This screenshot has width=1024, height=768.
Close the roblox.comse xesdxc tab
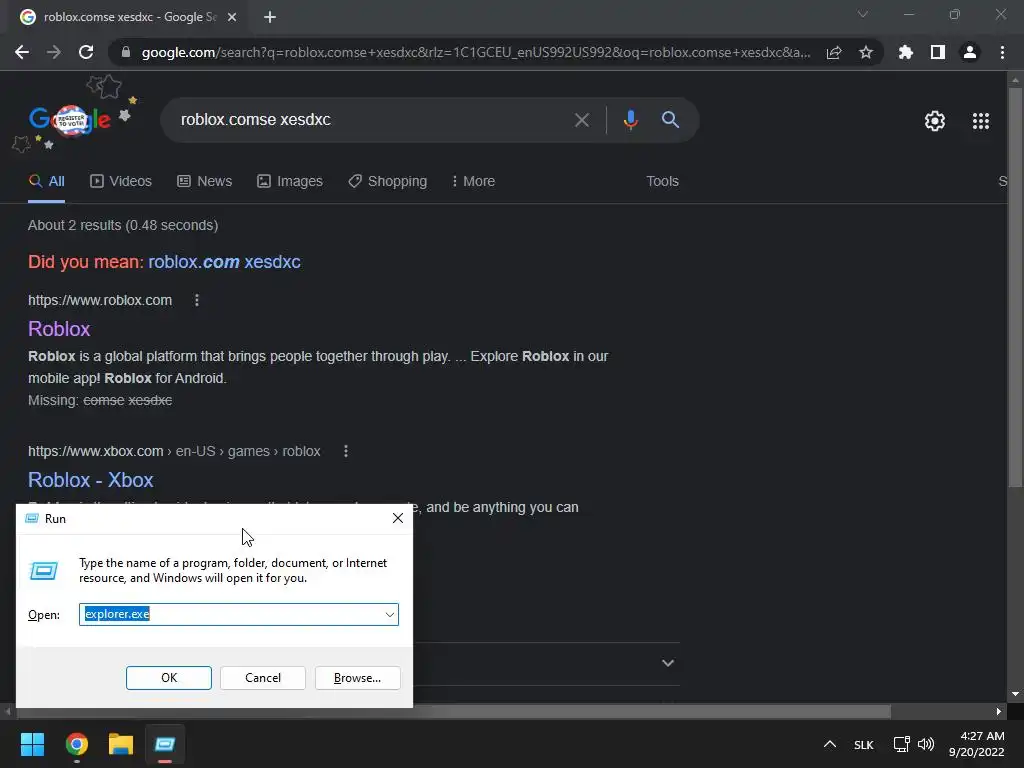tap(232, 17)
